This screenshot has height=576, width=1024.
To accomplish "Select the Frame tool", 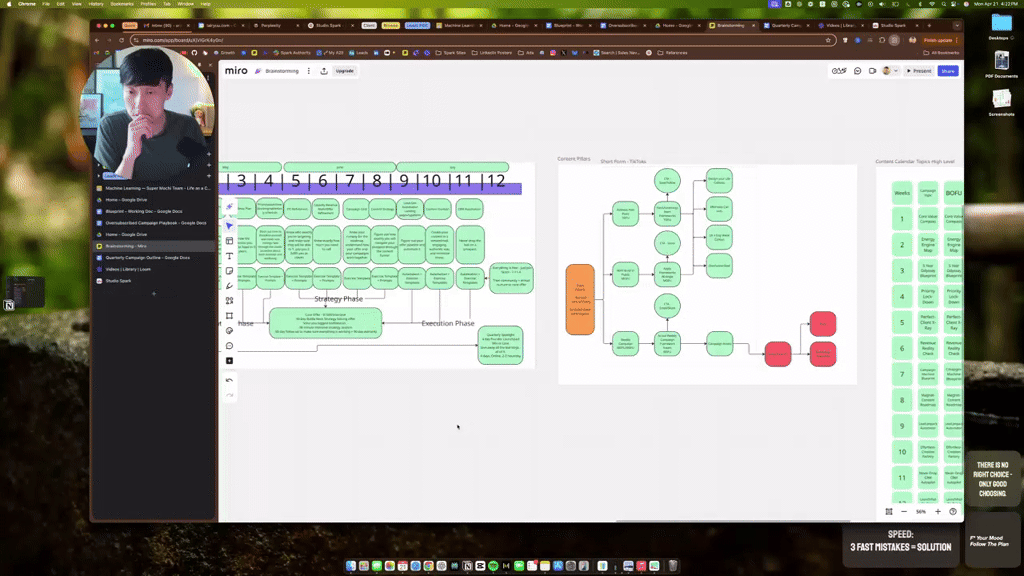I will 229,315.
